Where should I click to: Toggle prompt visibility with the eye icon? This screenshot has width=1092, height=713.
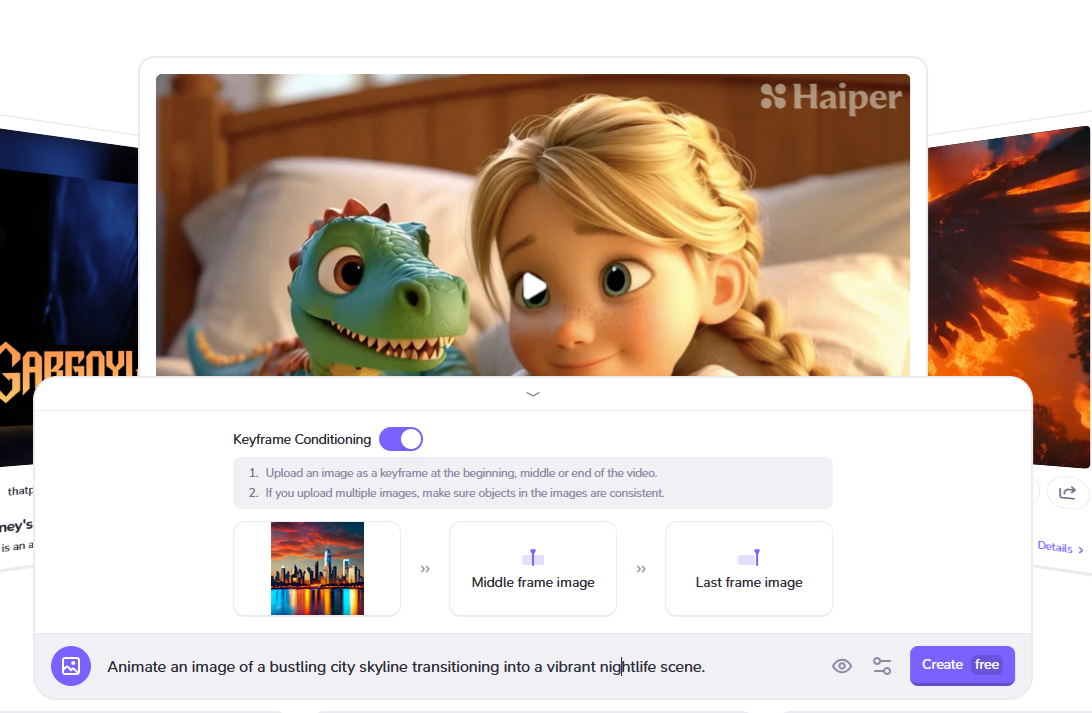(842, 666)
